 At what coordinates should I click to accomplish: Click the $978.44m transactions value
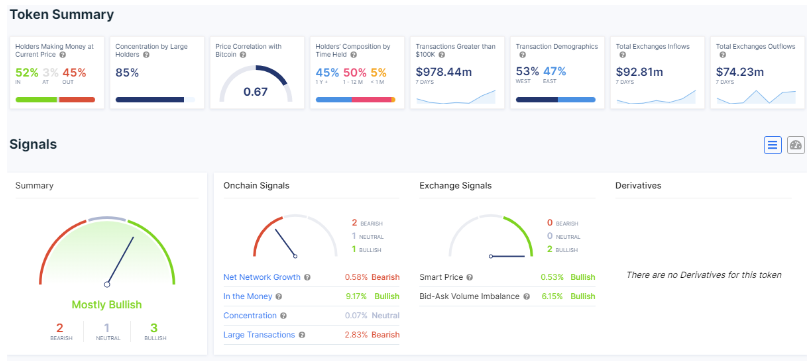click(x=444, y=72)
